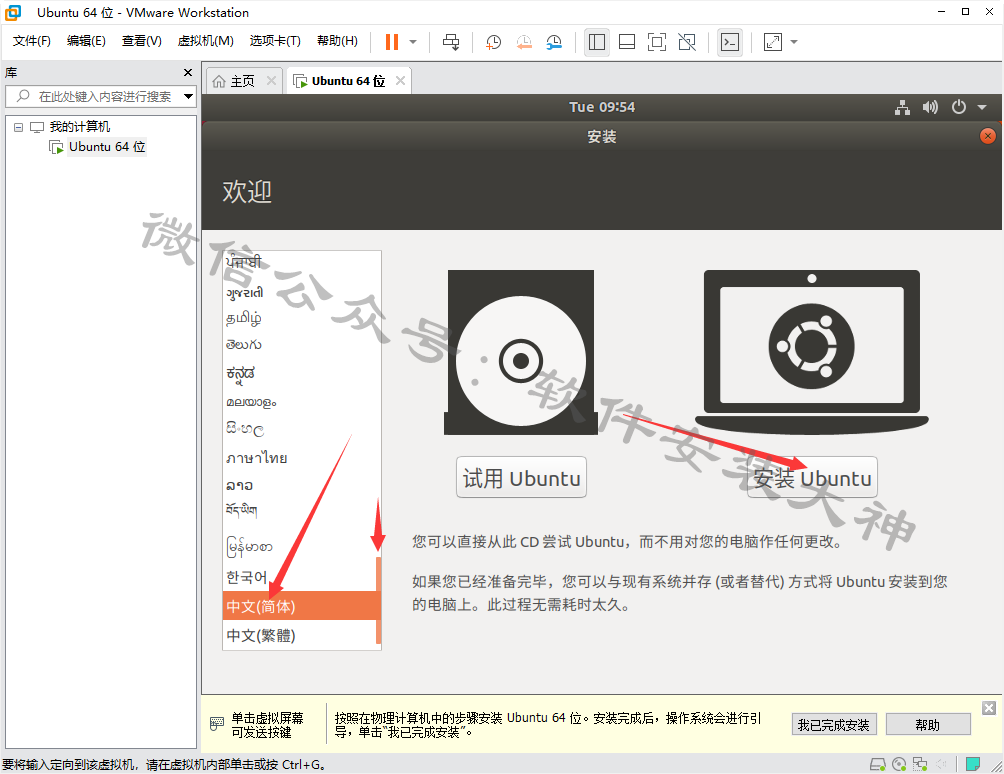The width and height of the screenshot is (1004, 774).
Task: Click the 帮助 button in the hint bar
Action: (928, 725)
